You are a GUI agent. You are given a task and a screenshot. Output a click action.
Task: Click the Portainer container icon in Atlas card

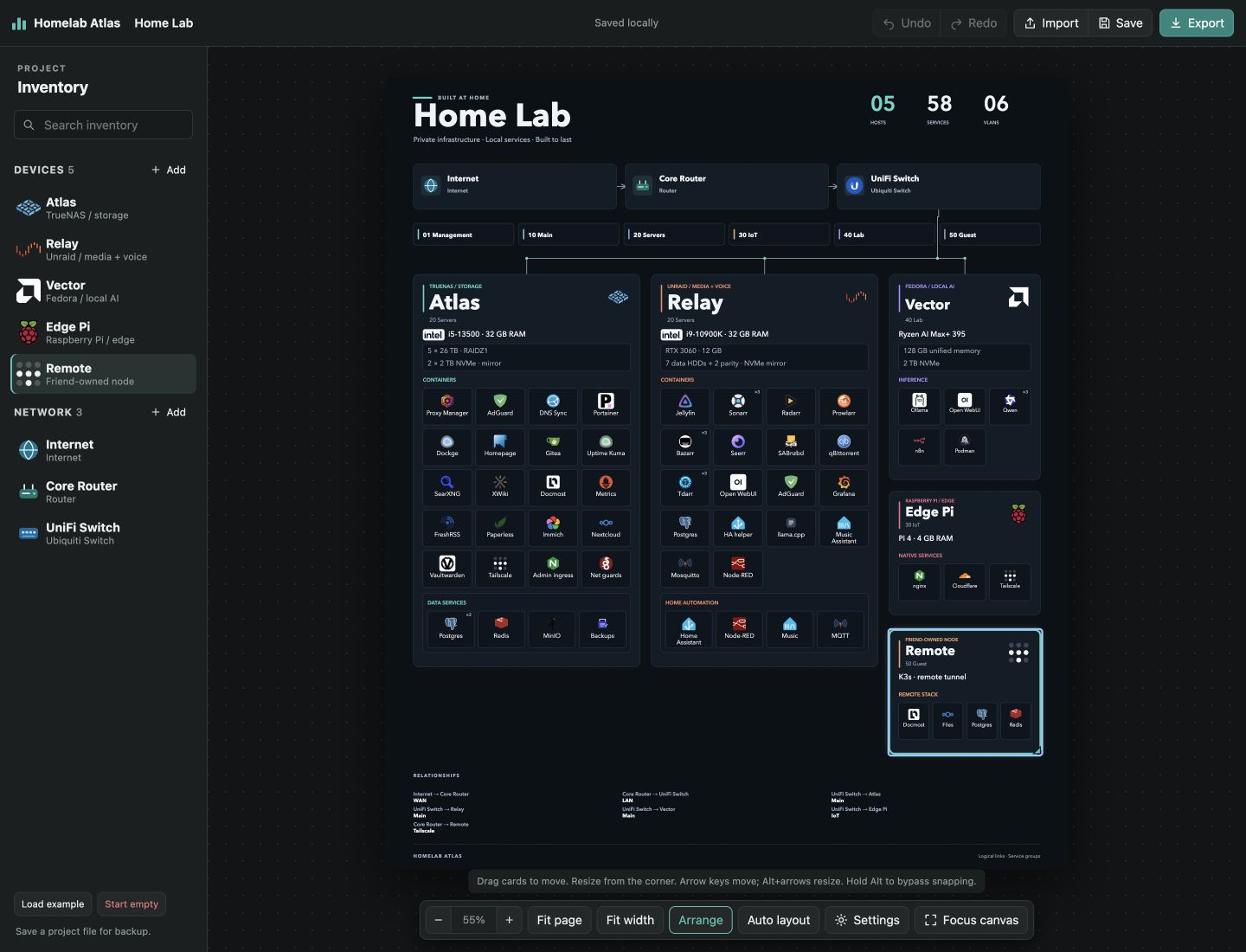(606, 402)
